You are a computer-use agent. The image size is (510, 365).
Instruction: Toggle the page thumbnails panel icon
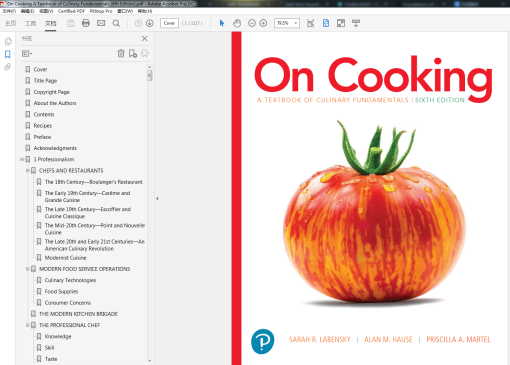click(x=8, y=41)
